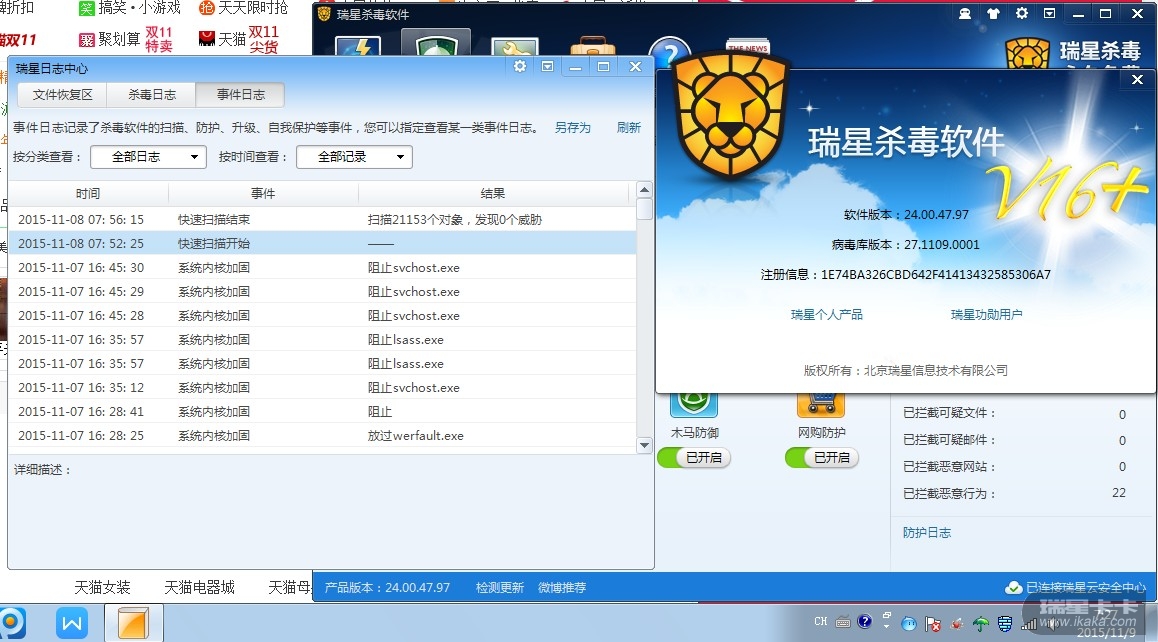Image resolution: width=1158 pixels, height=642 pixels.
Task: Click the user account icon in Rising title bar
Action: click(965, 13)
